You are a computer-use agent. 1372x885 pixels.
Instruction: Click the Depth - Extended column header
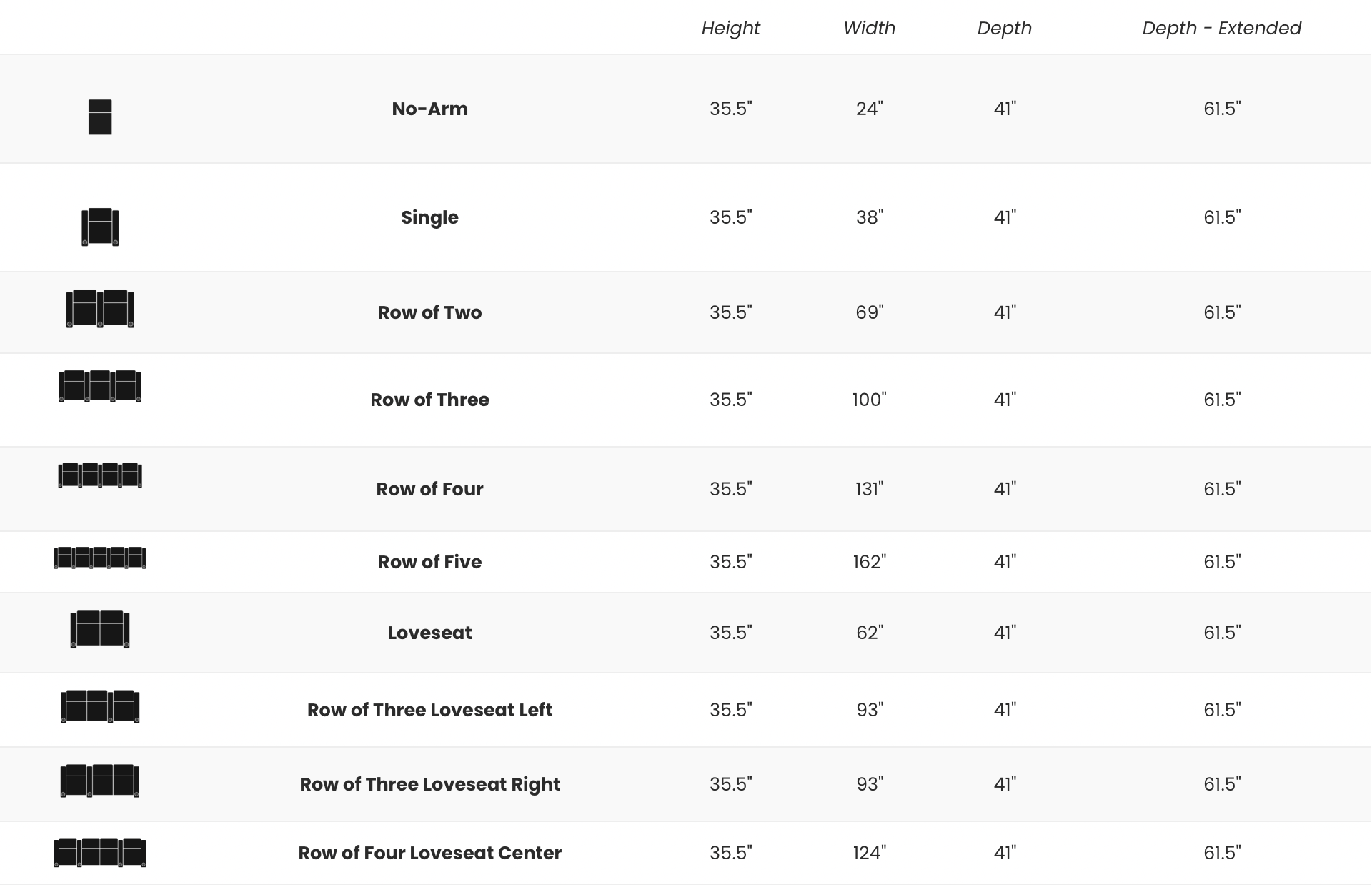1221,28
